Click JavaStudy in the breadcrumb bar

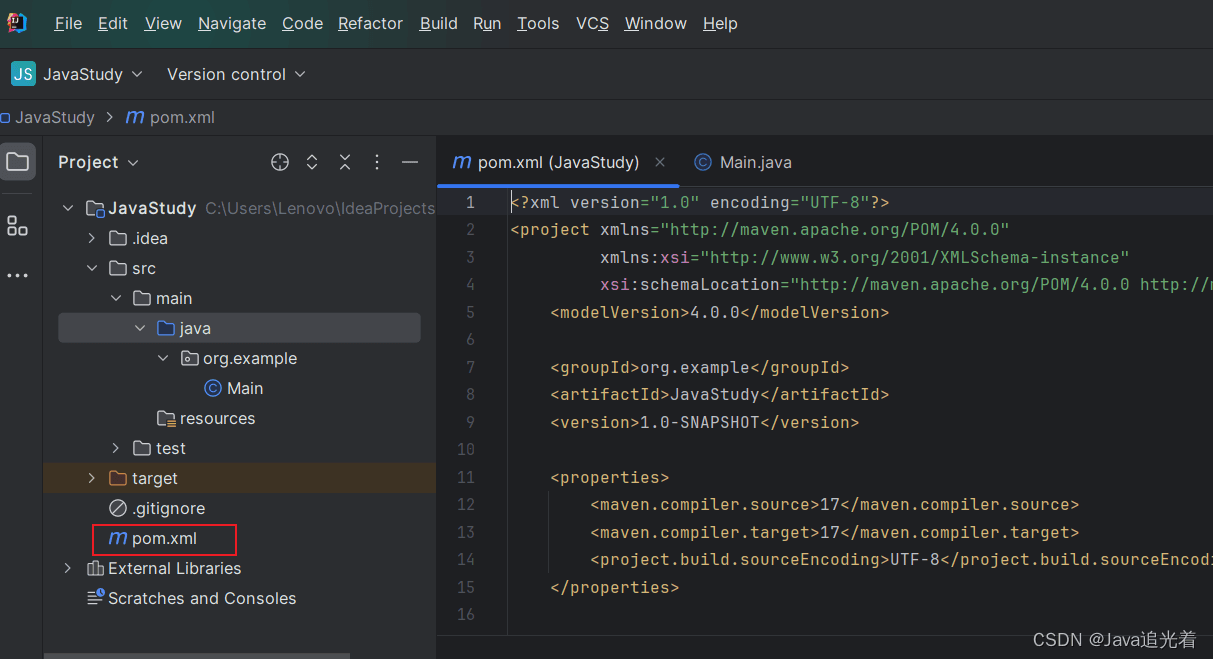54,117
